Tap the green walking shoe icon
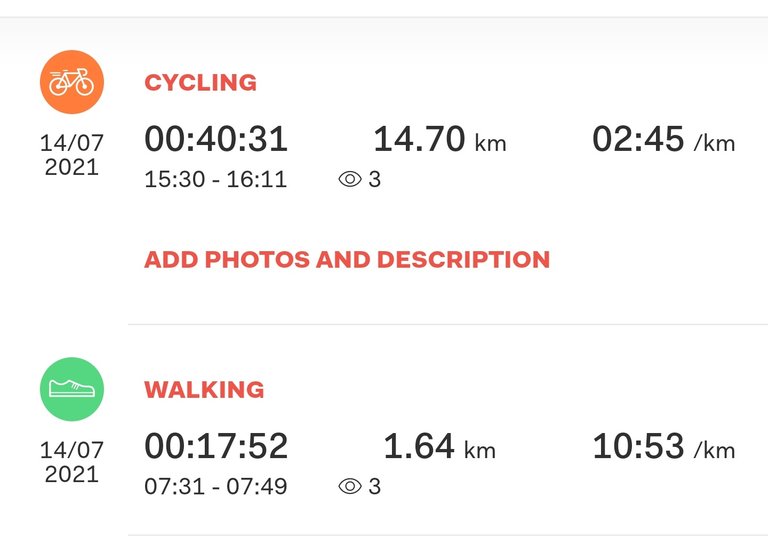Viewport: 768px width, 550px height. (72, 389)
